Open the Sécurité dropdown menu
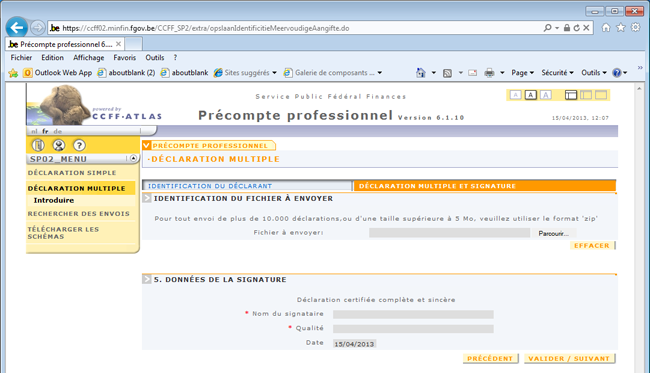The height and width of the screenshot is (373, 650). tap(557, 73)
